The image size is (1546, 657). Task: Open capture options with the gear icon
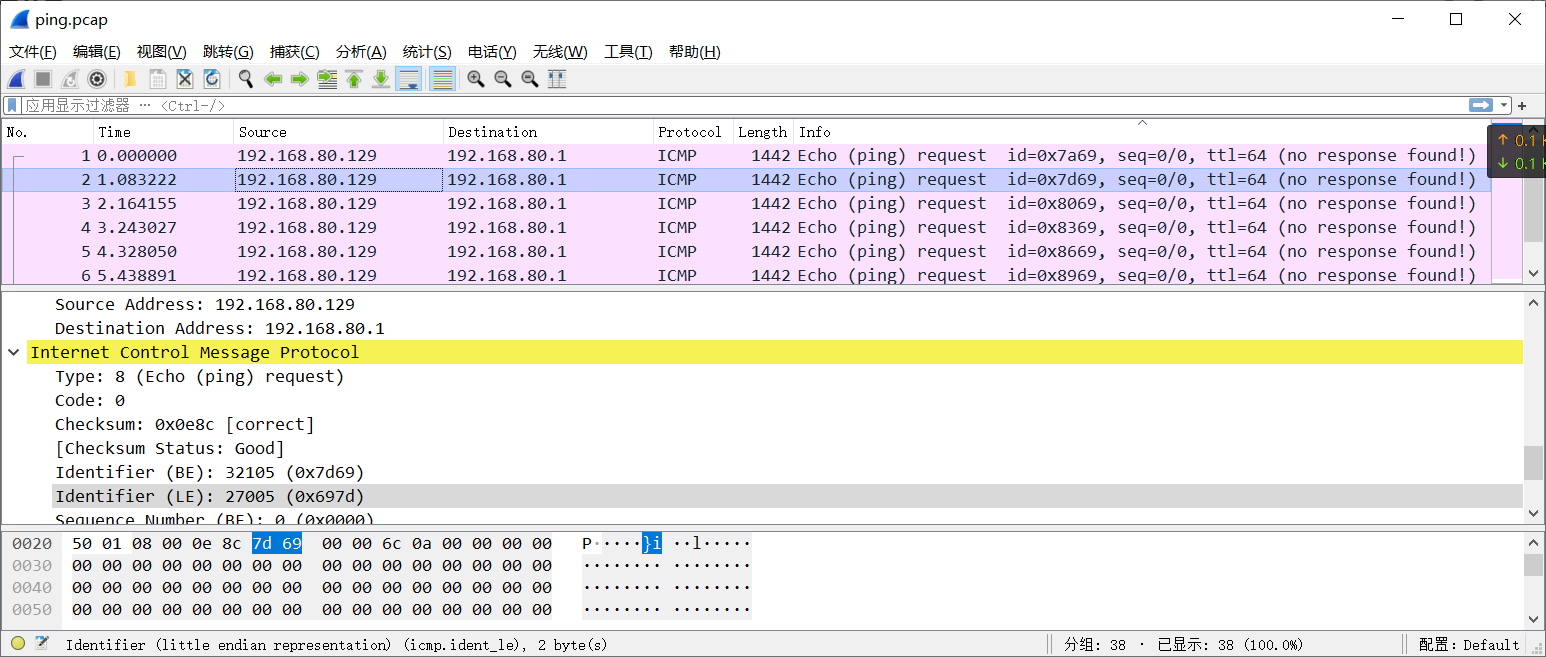(97, 79)
